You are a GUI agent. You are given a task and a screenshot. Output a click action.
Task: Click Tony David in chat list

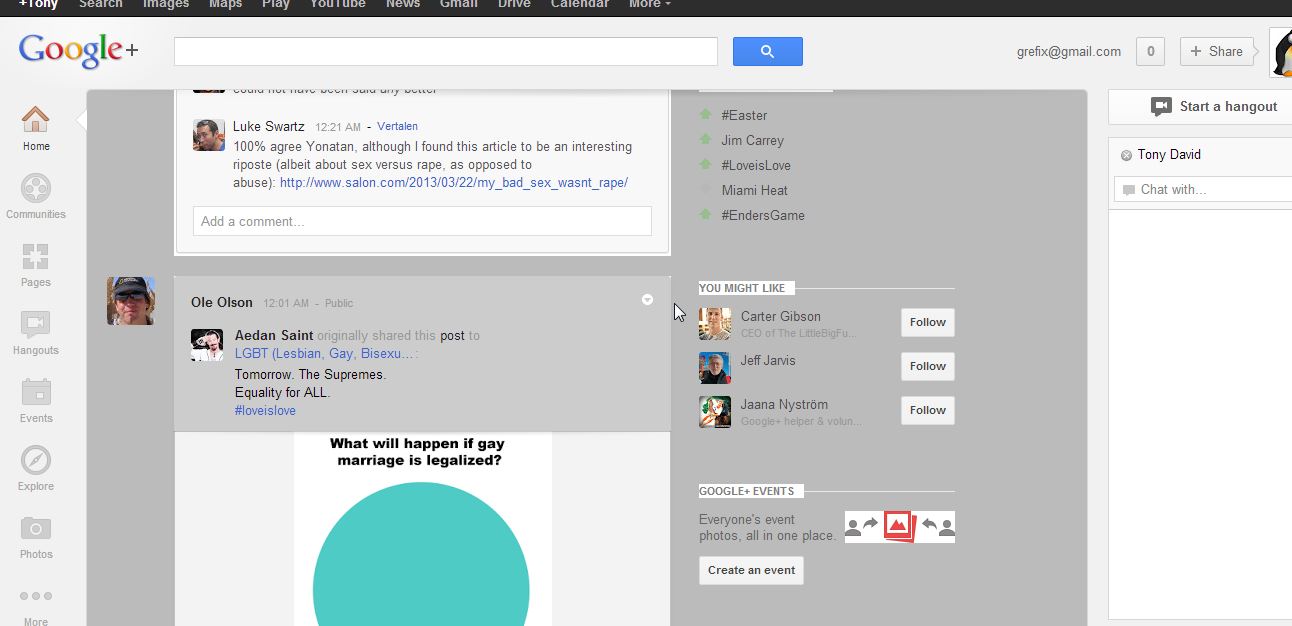point(1169,154)
